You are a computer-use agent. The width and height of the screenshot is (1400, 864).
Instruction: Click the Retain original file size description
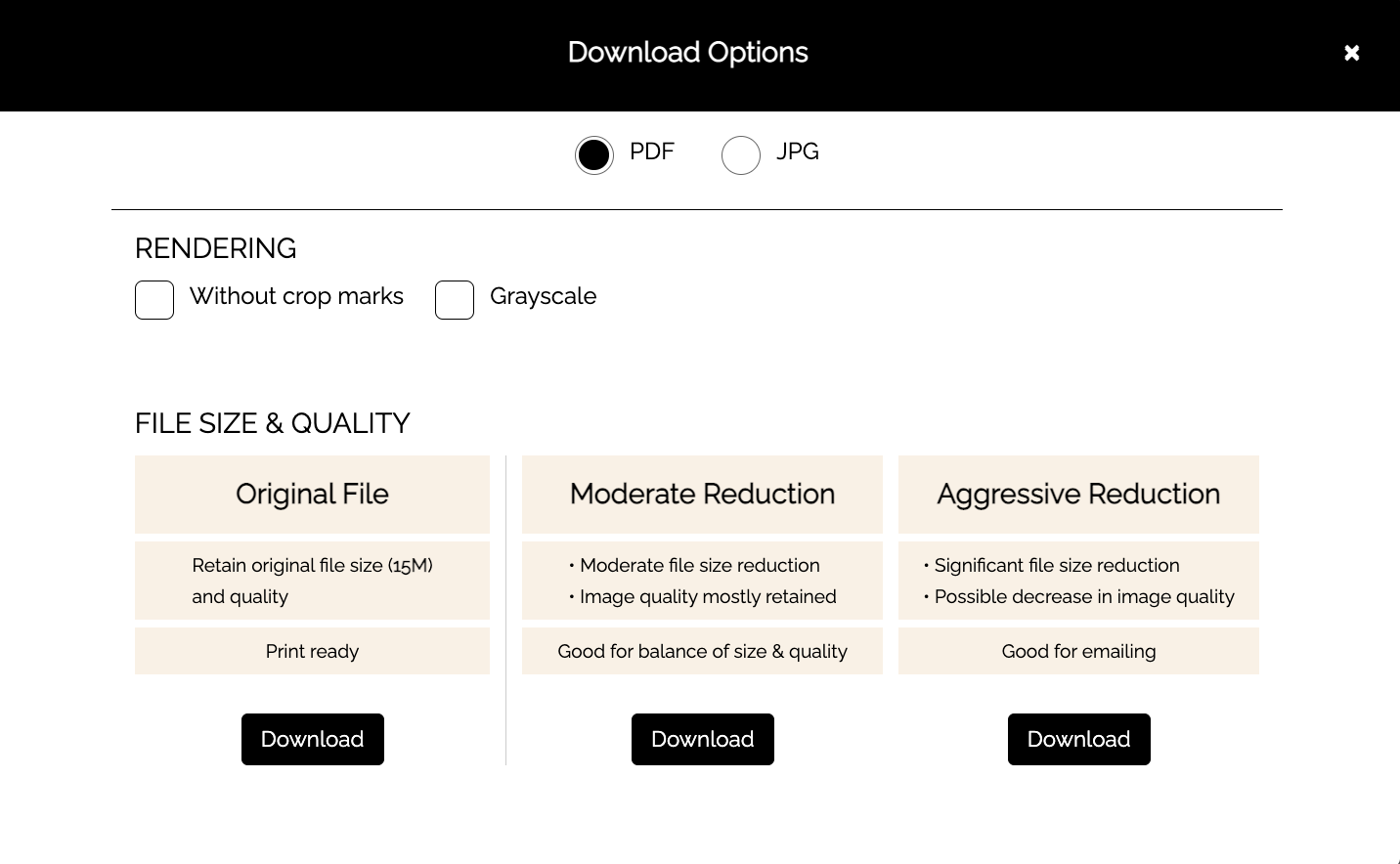312,581
